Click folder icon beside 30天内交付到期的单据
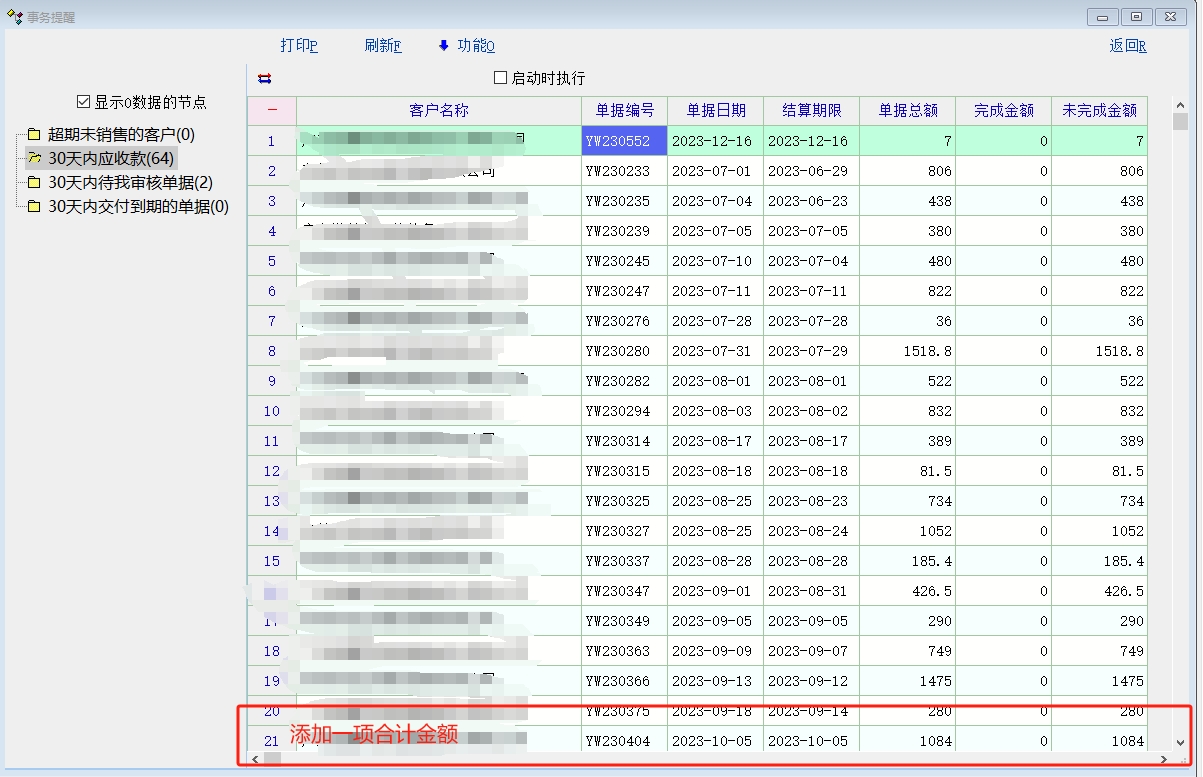The image size is (1203, 777). point(34,207)
